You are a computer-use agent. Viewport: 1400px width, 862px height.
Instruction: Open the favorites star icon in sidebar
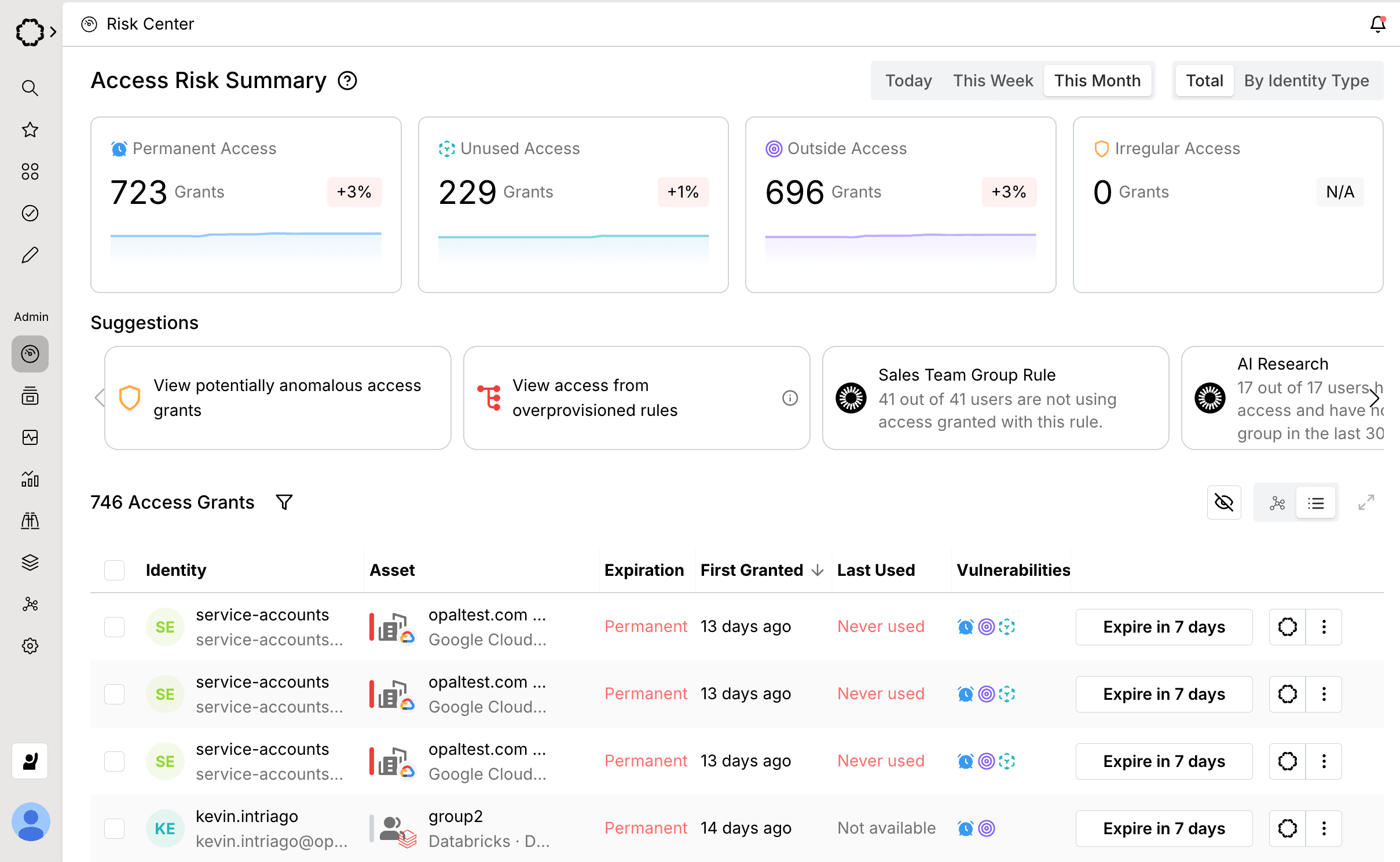coord(30,130)
